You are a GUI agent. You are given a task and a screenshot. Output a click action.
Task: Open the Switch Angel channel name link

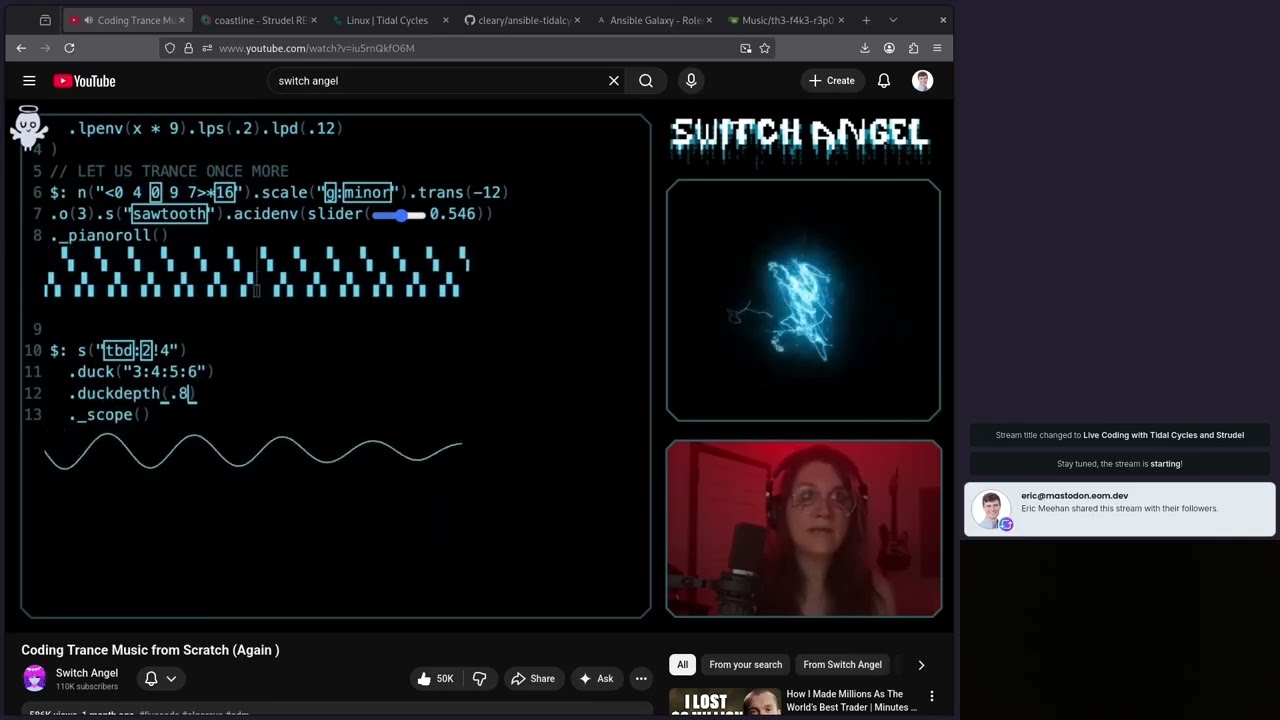coord(87,673)
